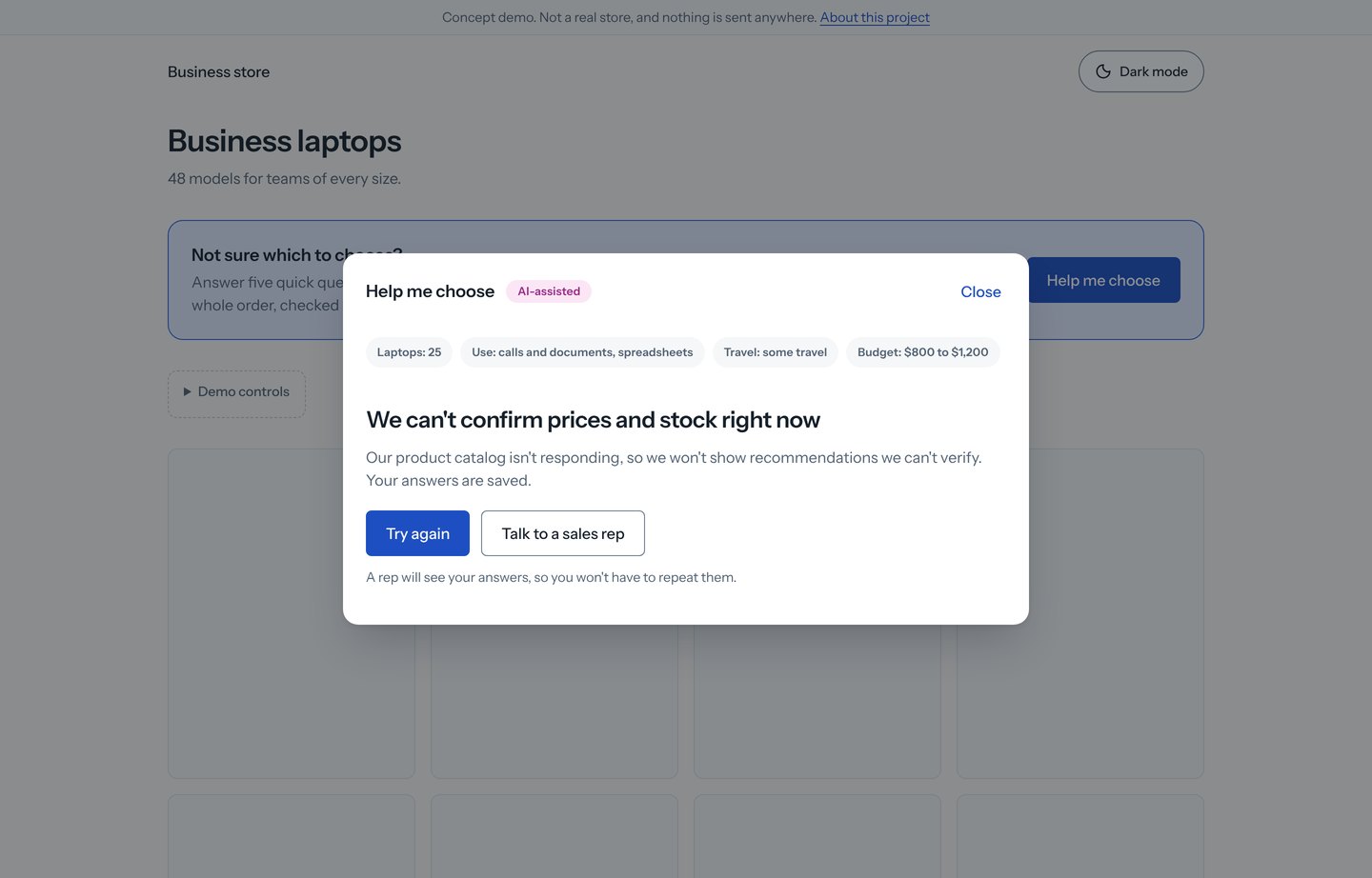Click the Business laptops page heading
Screen dimensions: 1372x878
[284, 141]
